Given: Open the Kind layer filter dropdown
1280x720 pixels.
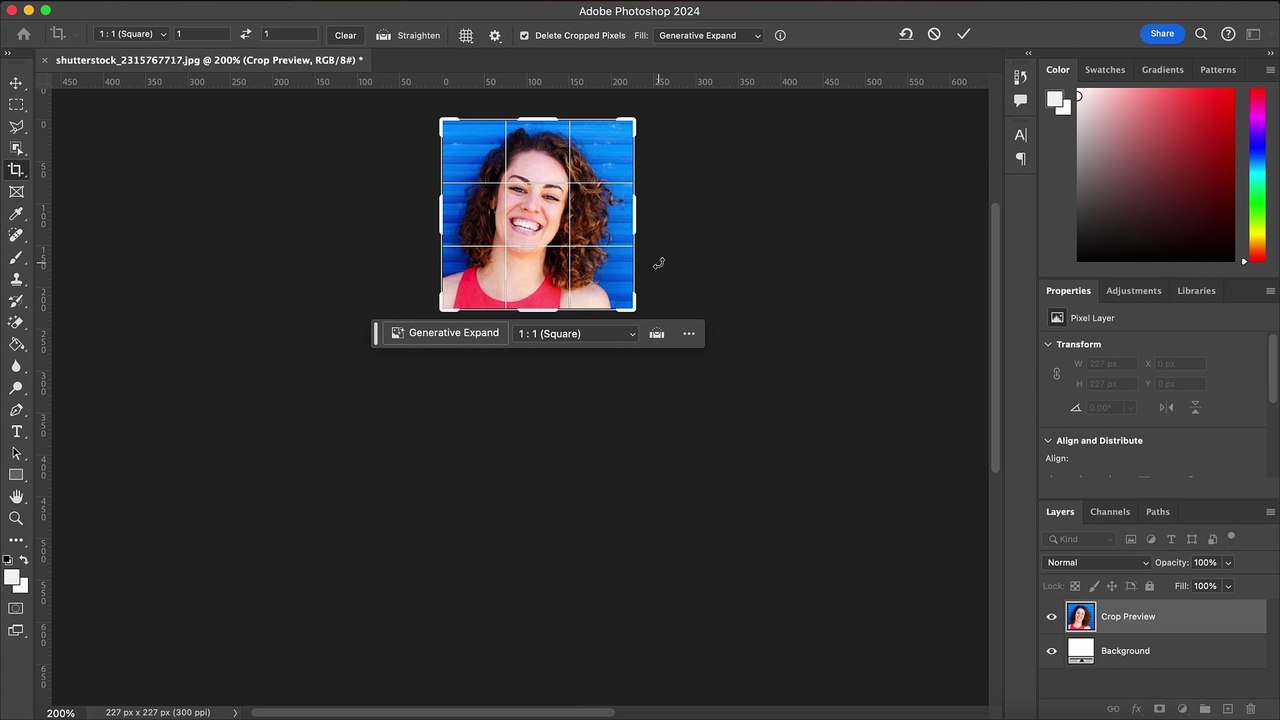Looking at the screenshot, I should [1080, 539].
